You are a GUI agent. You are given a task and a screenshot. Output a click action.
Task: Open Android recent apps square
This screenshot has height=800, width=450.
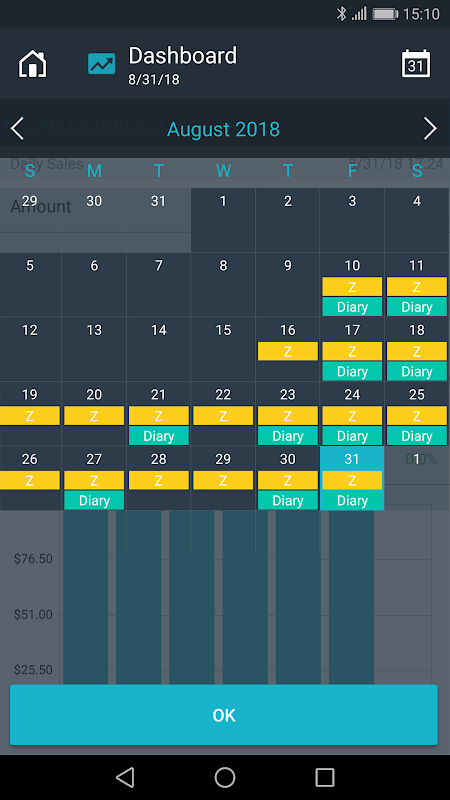pos(325,778)
